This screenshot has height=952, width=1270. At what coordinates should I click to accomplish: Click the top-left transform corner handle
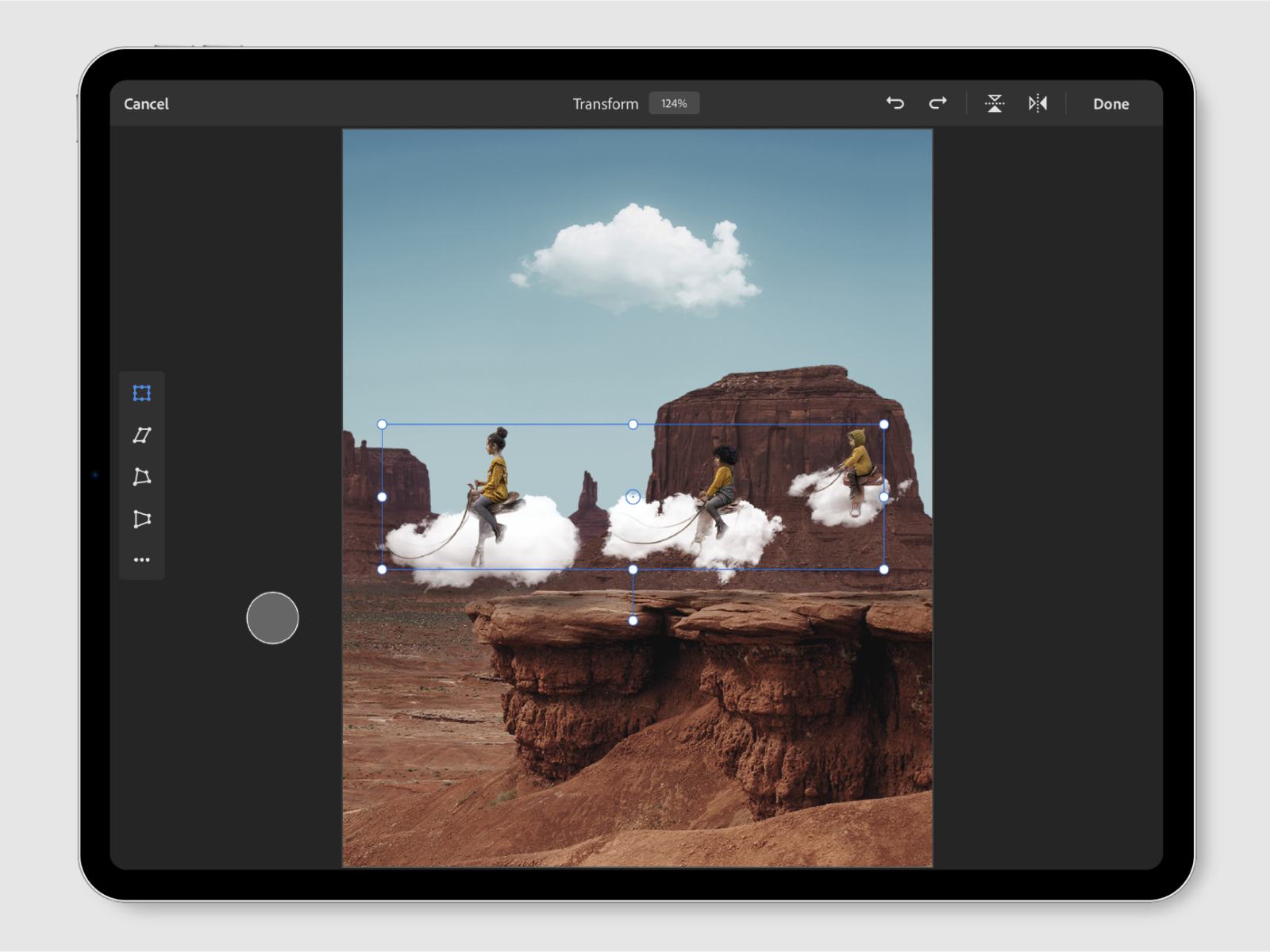(382, 424)
